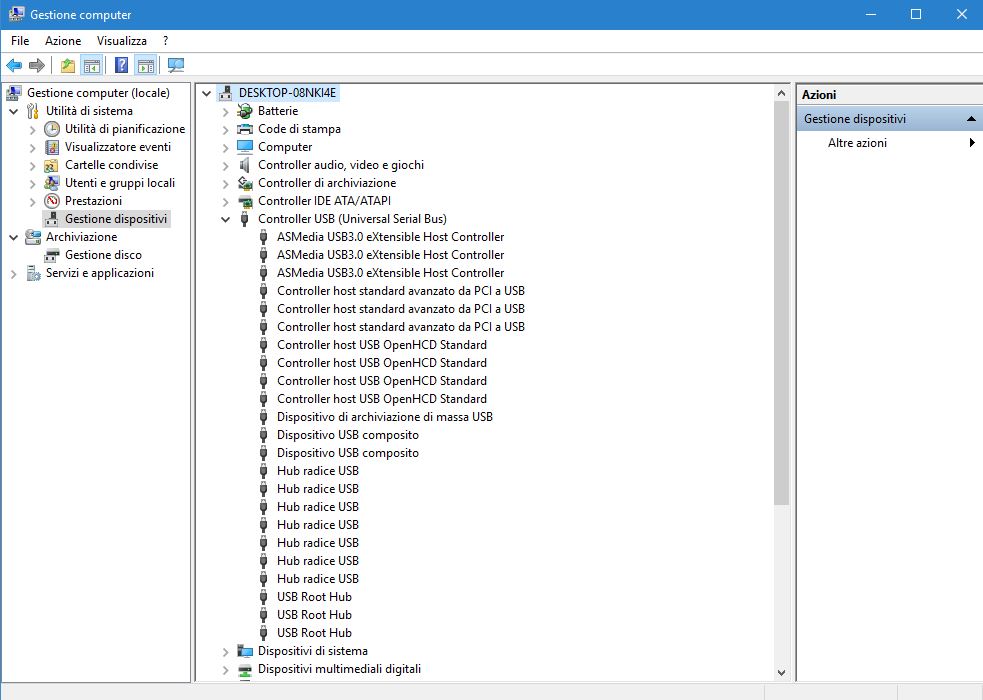Select the first Dispositivo USB composito
983x700 pixels.
pos(348,435)
